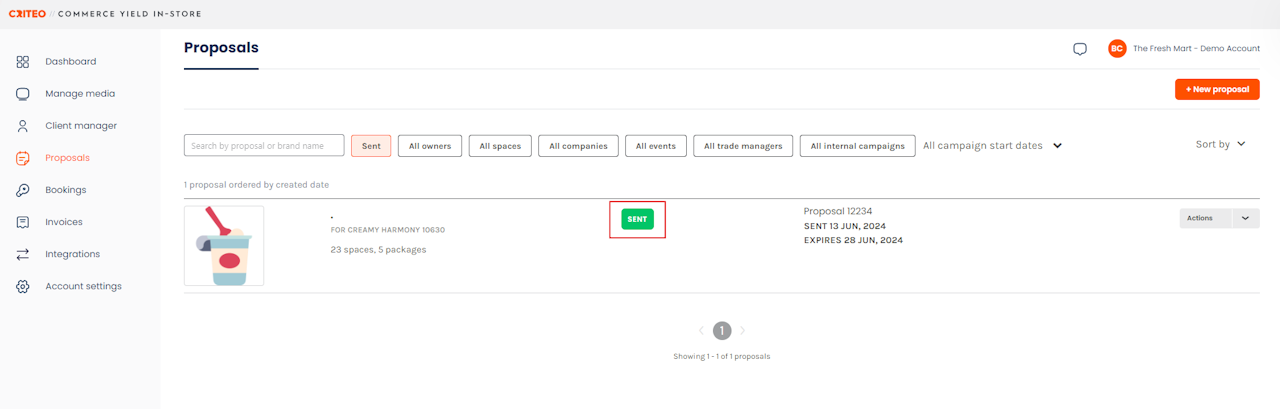Open the All owners filter

pos(430,146)
